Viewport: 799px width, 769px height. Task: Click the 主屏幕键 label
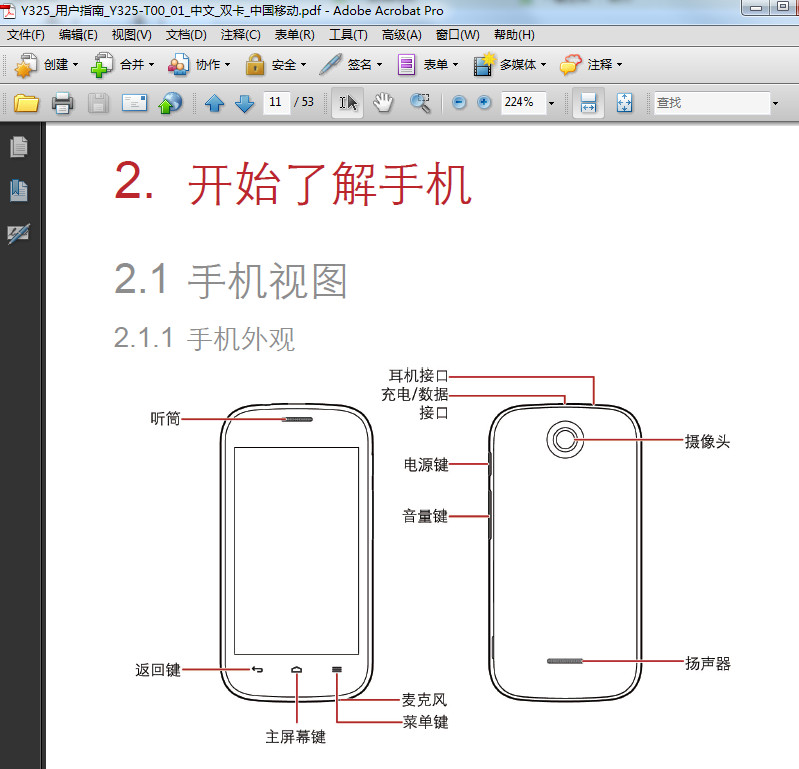click(x=296, y=736)
